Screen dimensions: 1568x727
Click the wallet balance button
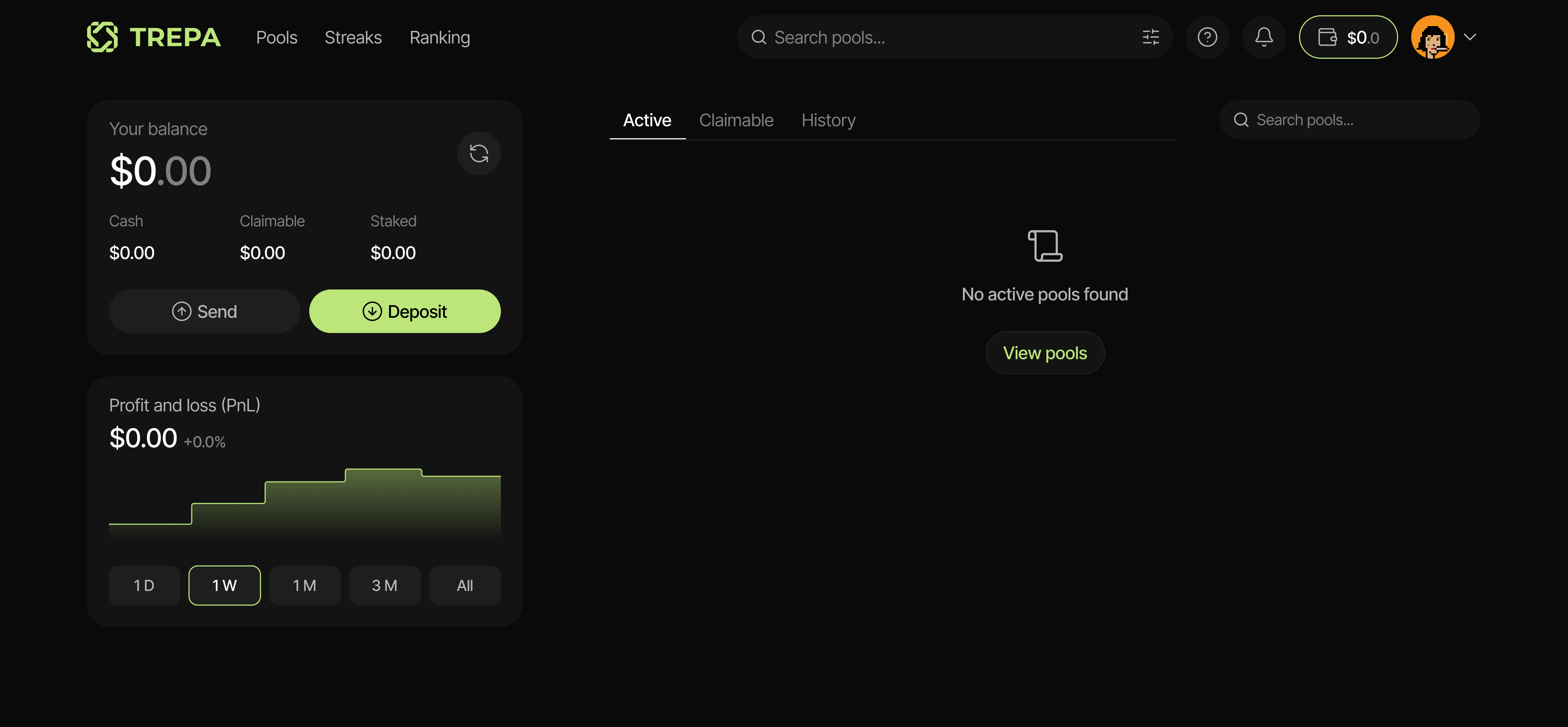click(x=1348, y=37)
